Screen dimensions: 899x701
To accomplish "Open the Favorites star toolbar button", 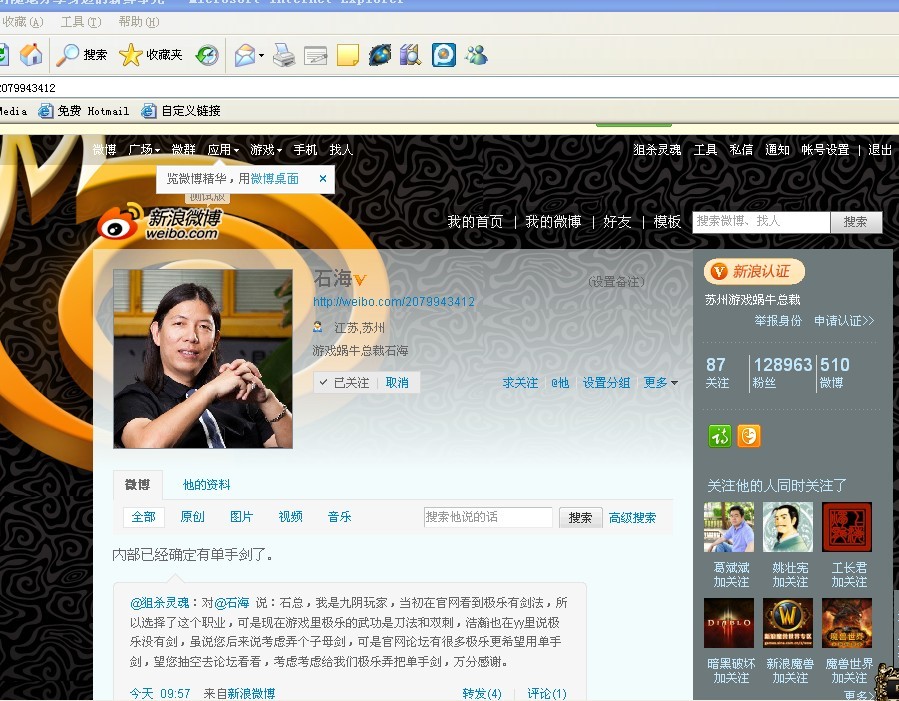I will [x=150, y=55].
